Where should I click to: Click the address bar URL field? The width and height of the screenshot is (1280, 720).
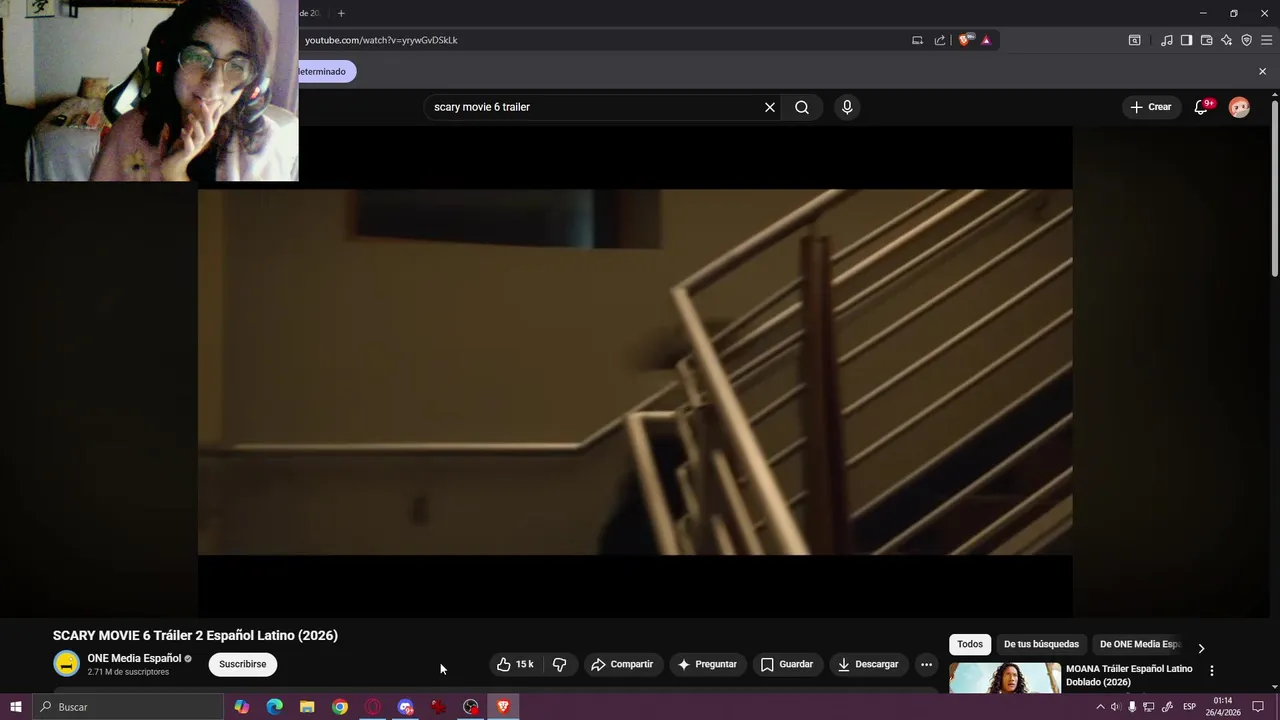pos(600,40)
